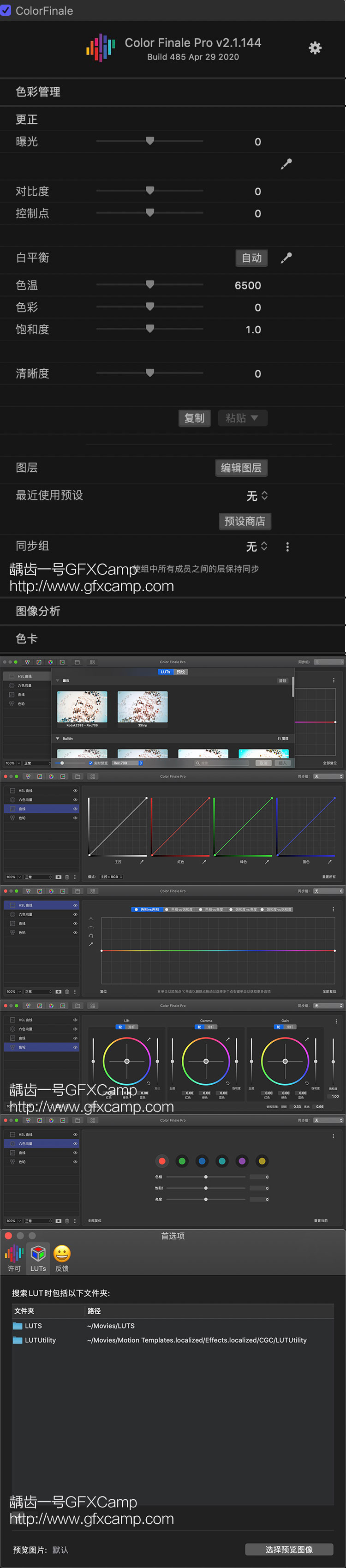Select the Kodak2393 - Rec709 LUT thumbnail

(82, 707)
